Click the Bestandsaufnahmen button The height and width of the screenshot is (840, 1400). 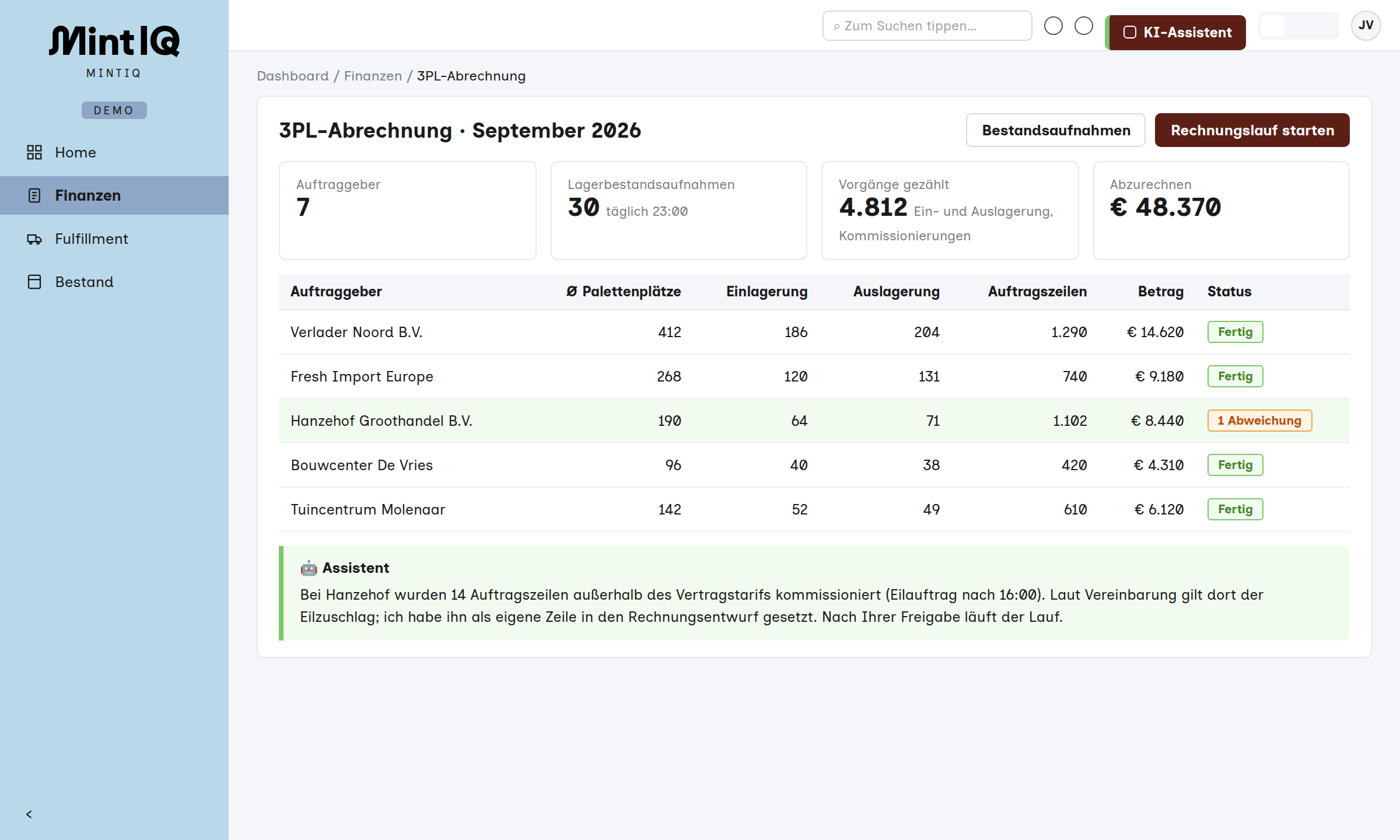point(1056,130)
